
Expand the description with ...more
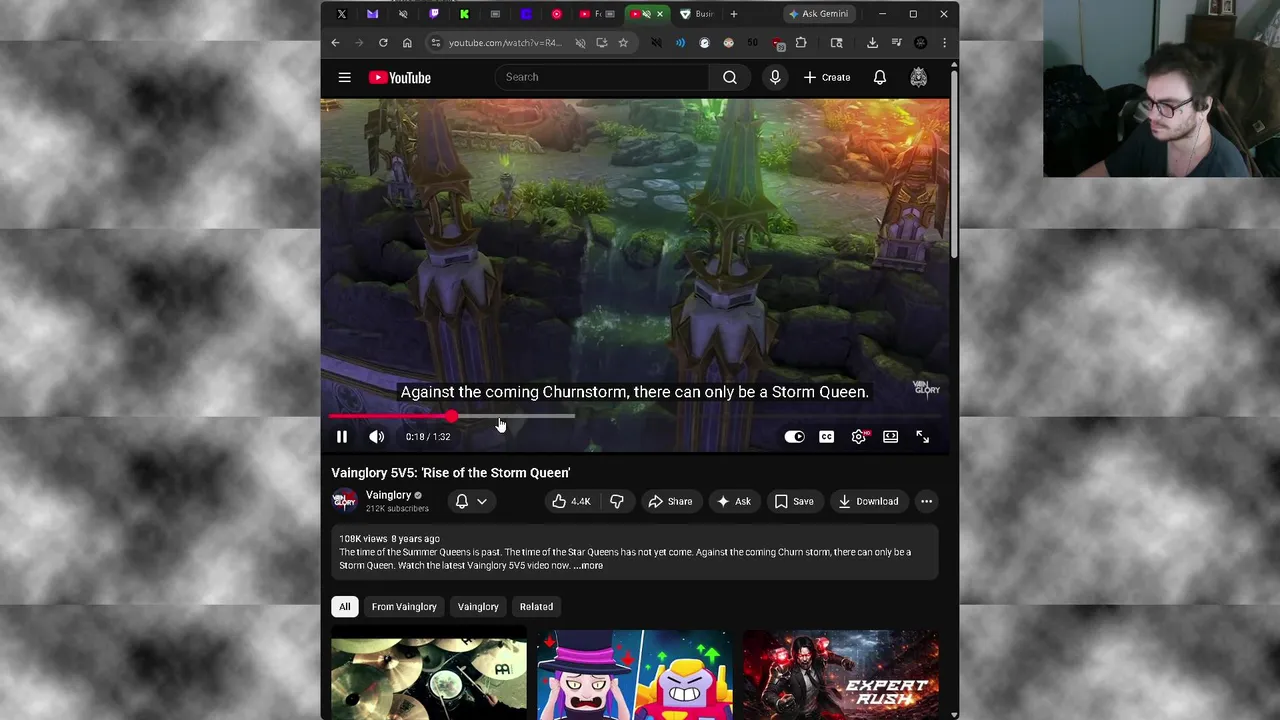[x=588, y=566]
